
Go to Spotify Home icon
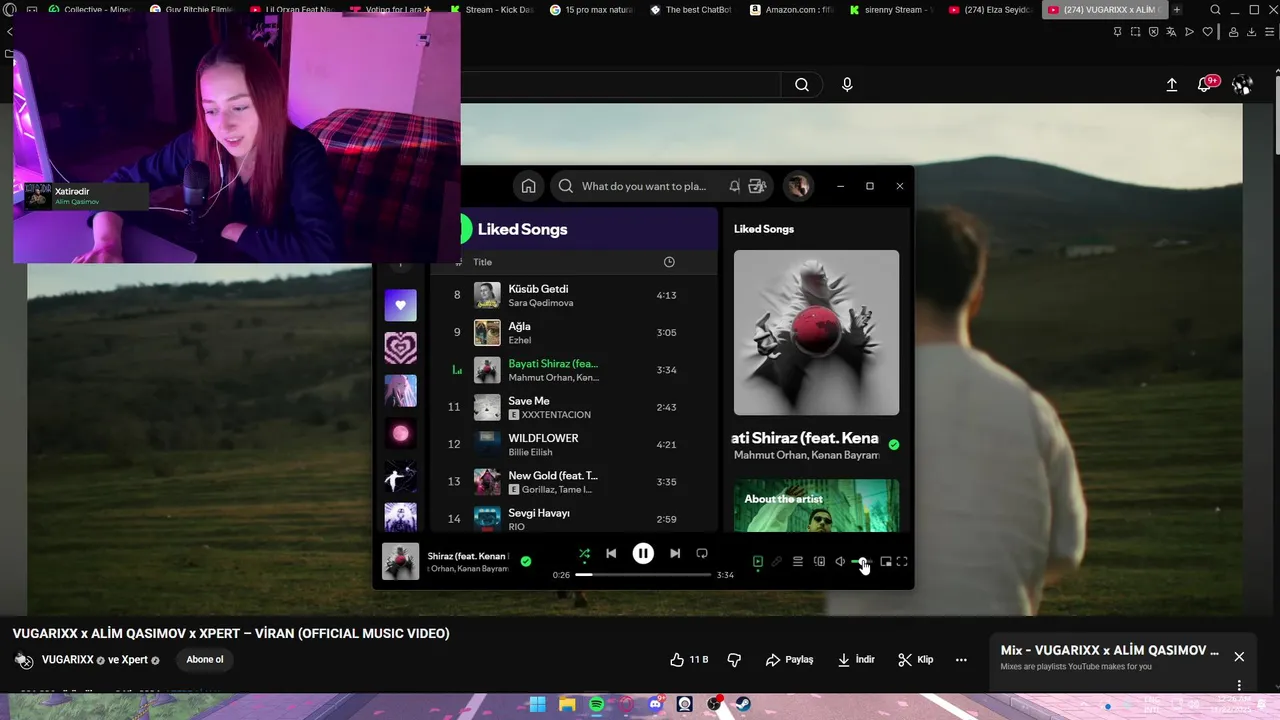coord(528,186)
